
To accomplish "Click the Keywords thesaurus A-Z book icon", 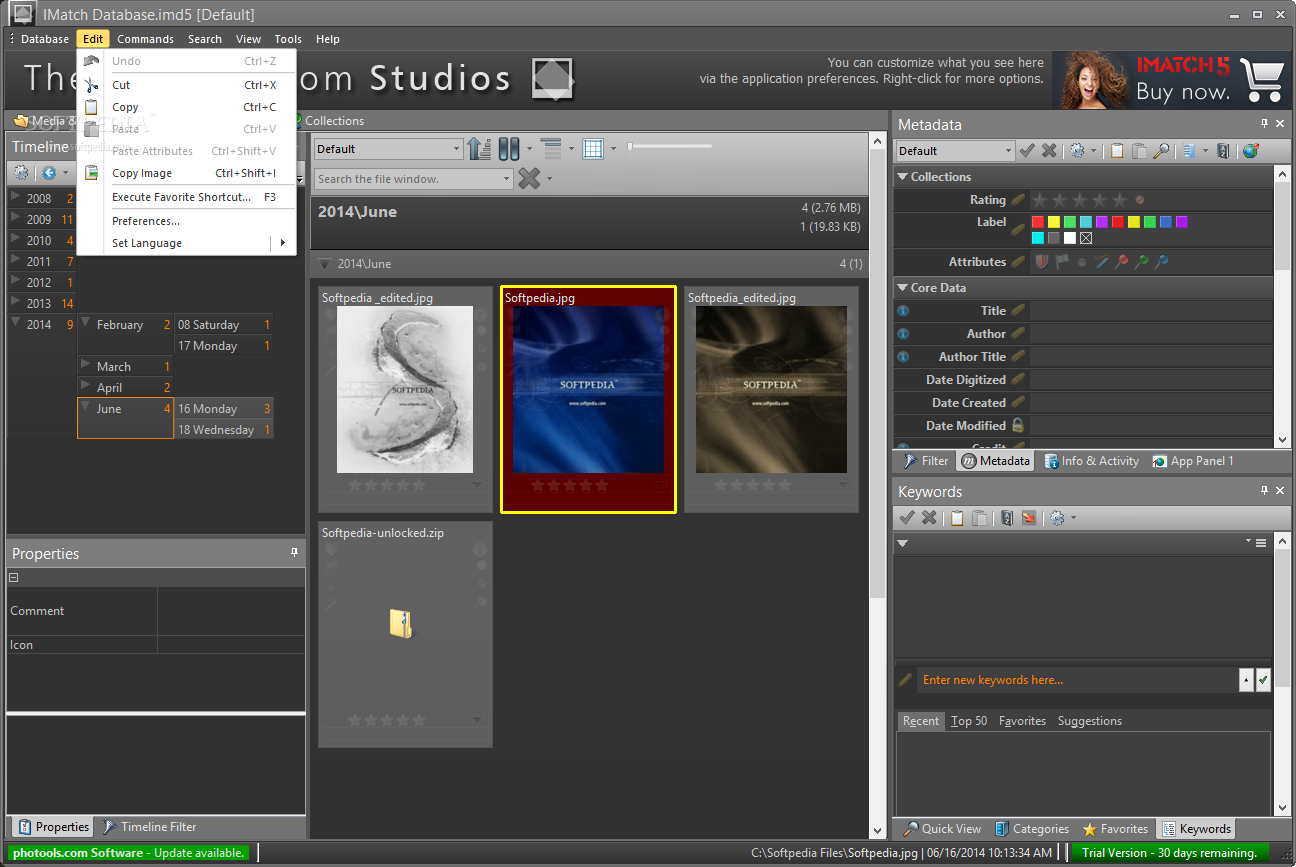I will point(1007,517).
